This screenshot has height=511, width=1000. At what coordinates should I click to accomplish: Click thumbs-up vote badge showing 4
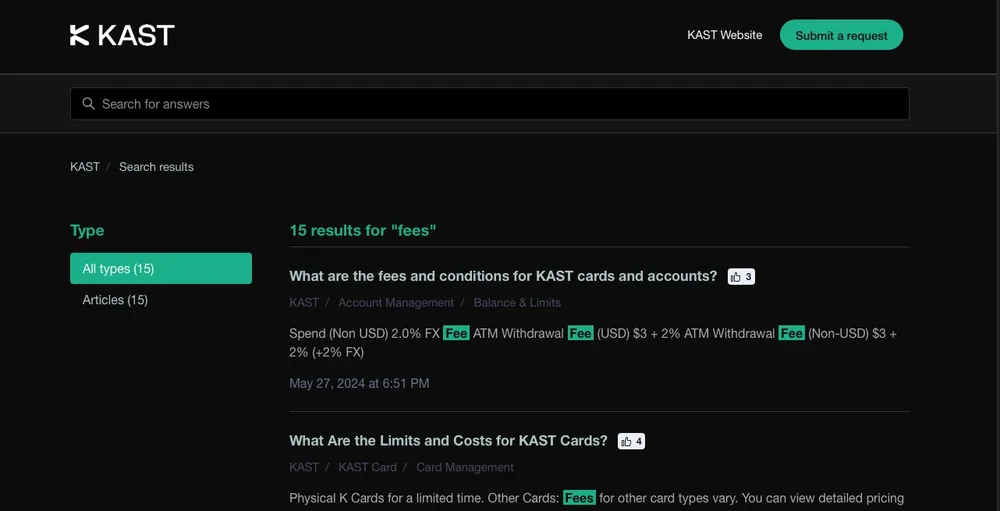click(x=631, y=441)
